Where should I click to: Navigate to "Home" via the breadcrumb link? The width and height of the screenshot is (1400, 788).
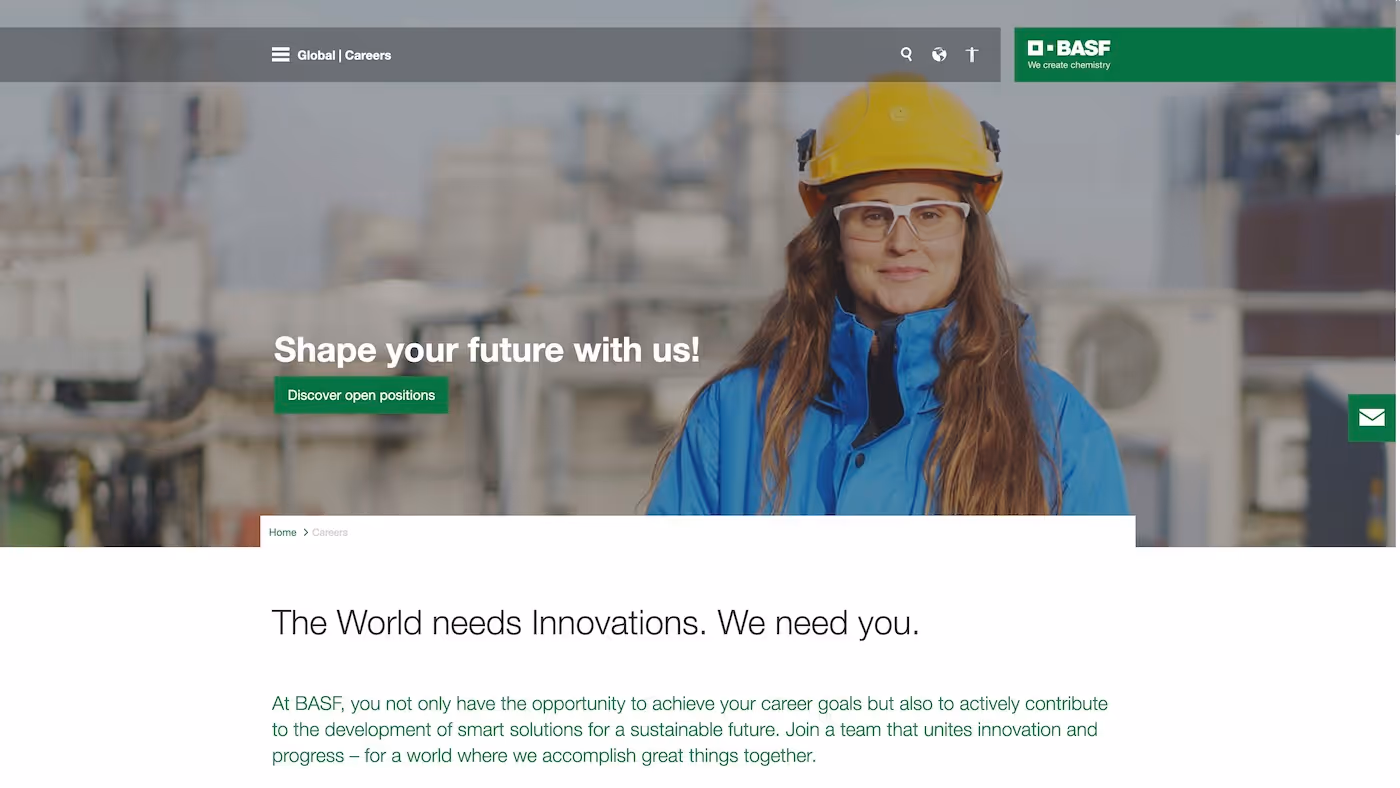pyautogui.click(x=282, y=531)
